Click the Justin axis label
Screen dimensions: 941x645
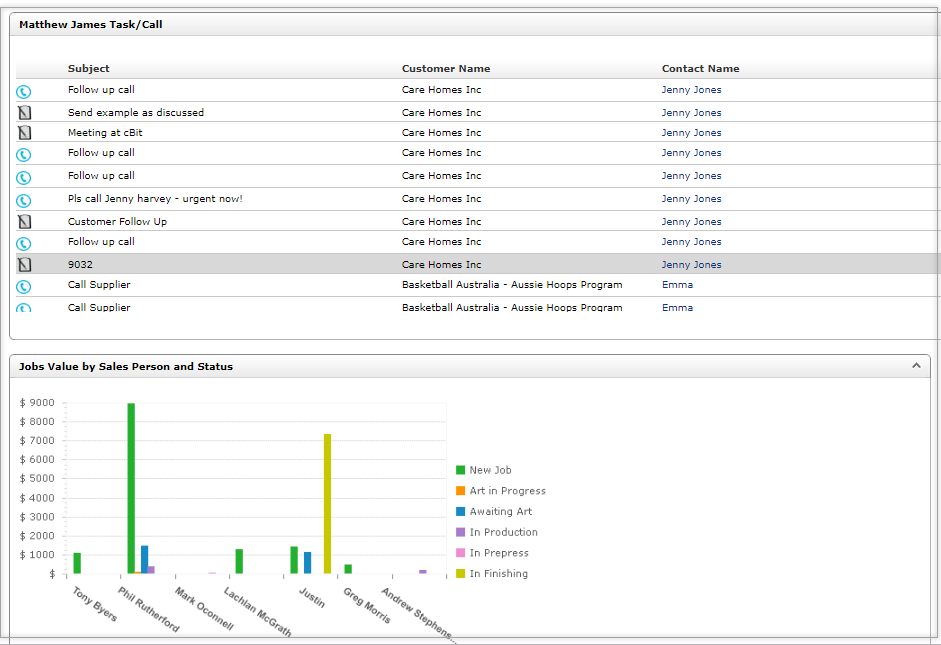tap(312, 597)
